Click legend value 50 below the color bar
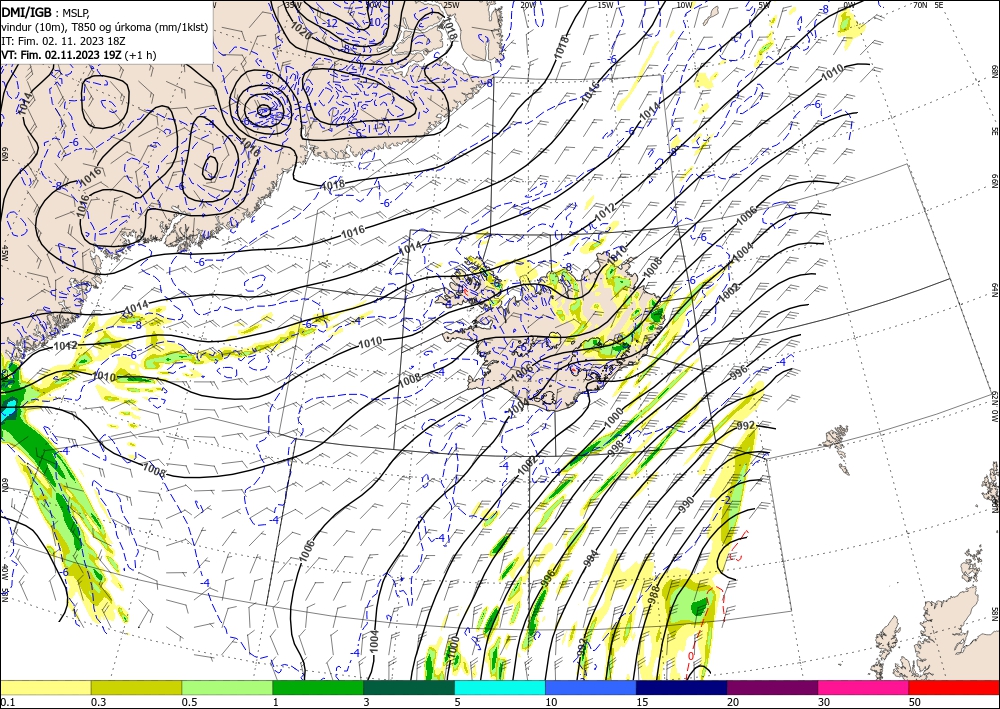1000x709 pixels. (x=915, y=702)
